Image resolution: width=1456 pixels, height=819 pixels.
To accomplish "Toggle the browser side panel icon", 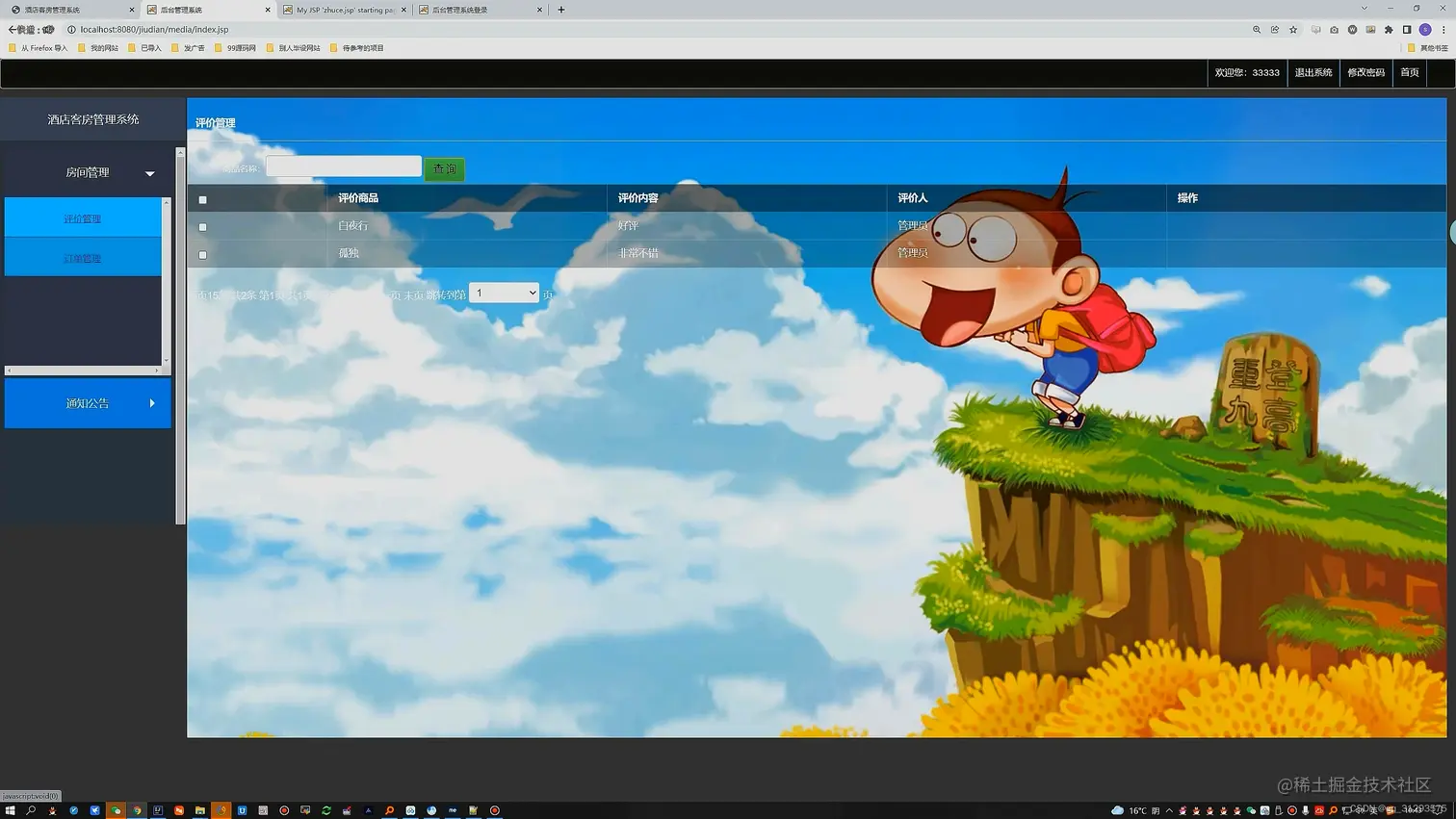I will point(1407,30).
